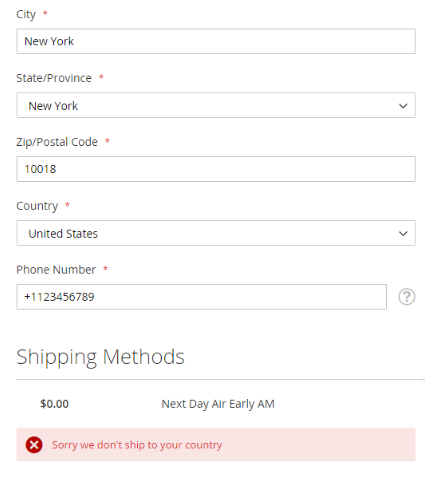Click the Country field label

click(37, 206)
